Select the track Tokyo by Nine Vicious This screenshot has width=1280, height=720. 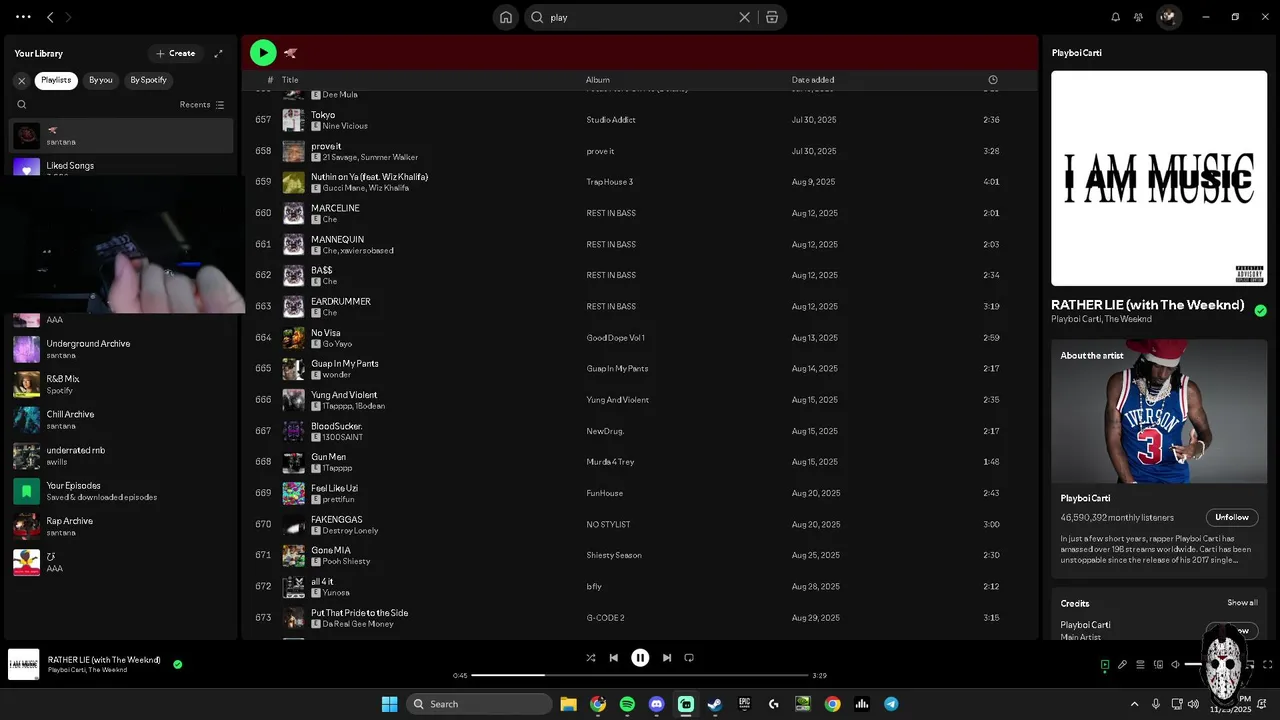[640, 120]
